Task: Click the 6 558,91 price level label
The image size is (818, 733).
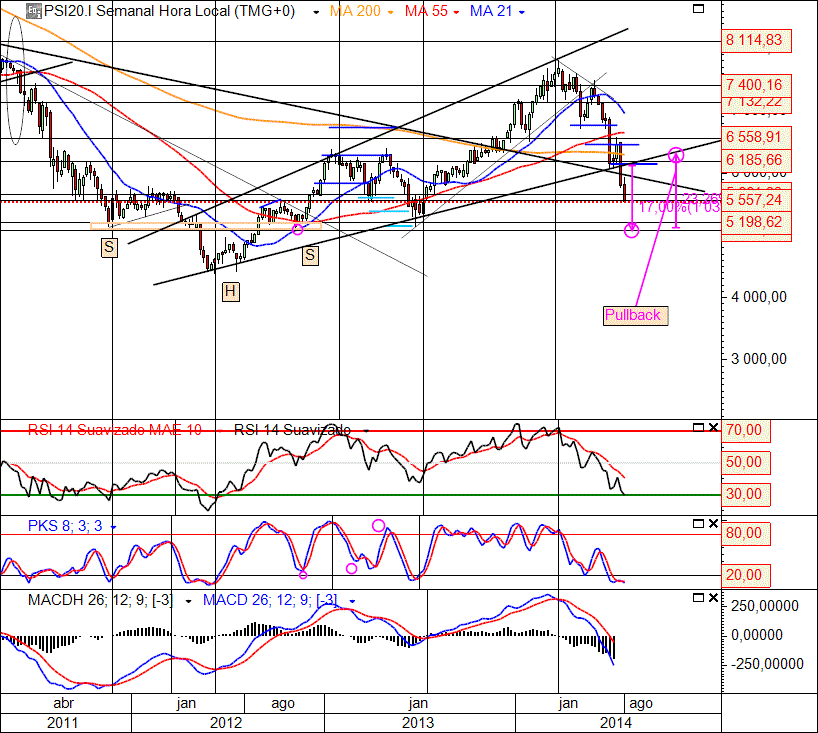Action: (x=756, y=137)
